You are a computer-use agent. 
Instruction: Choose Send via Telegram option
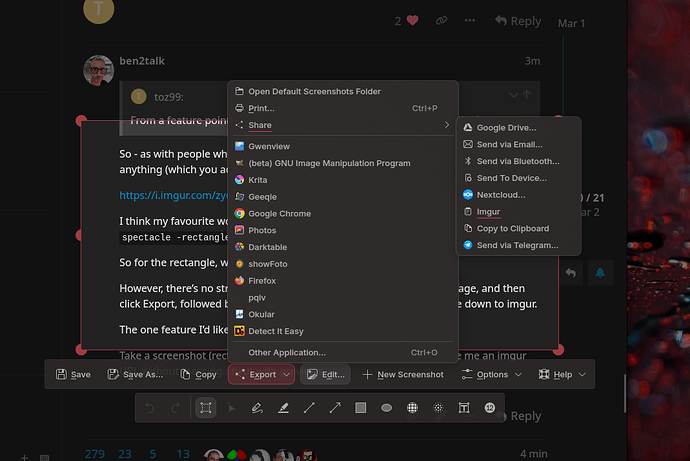click(519, 245)
